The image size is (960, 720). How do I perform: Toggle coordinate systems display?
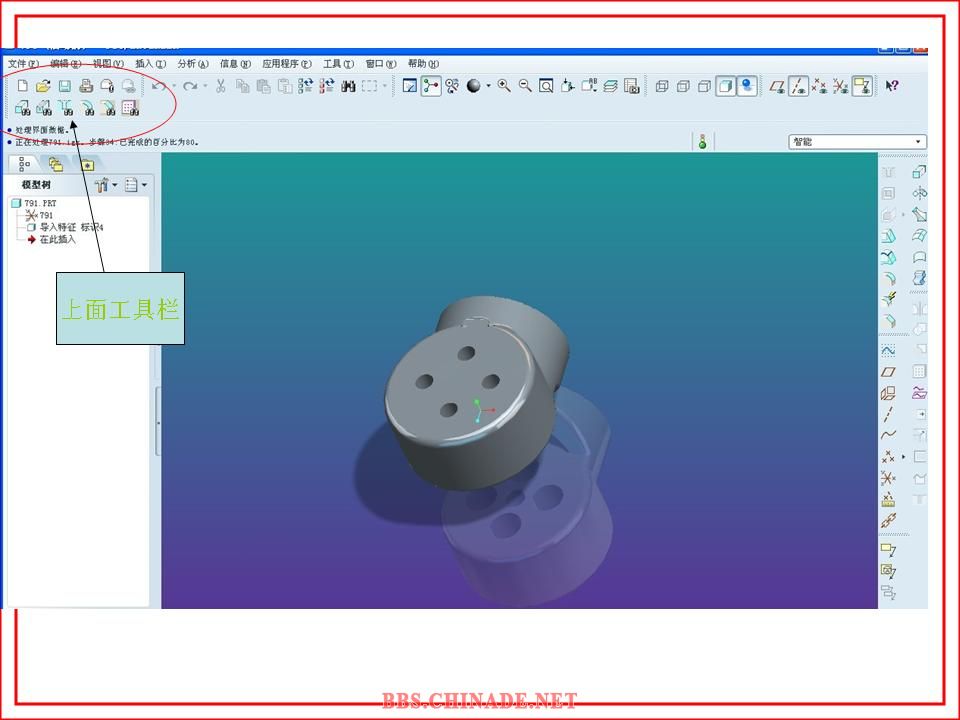[841, 86]
